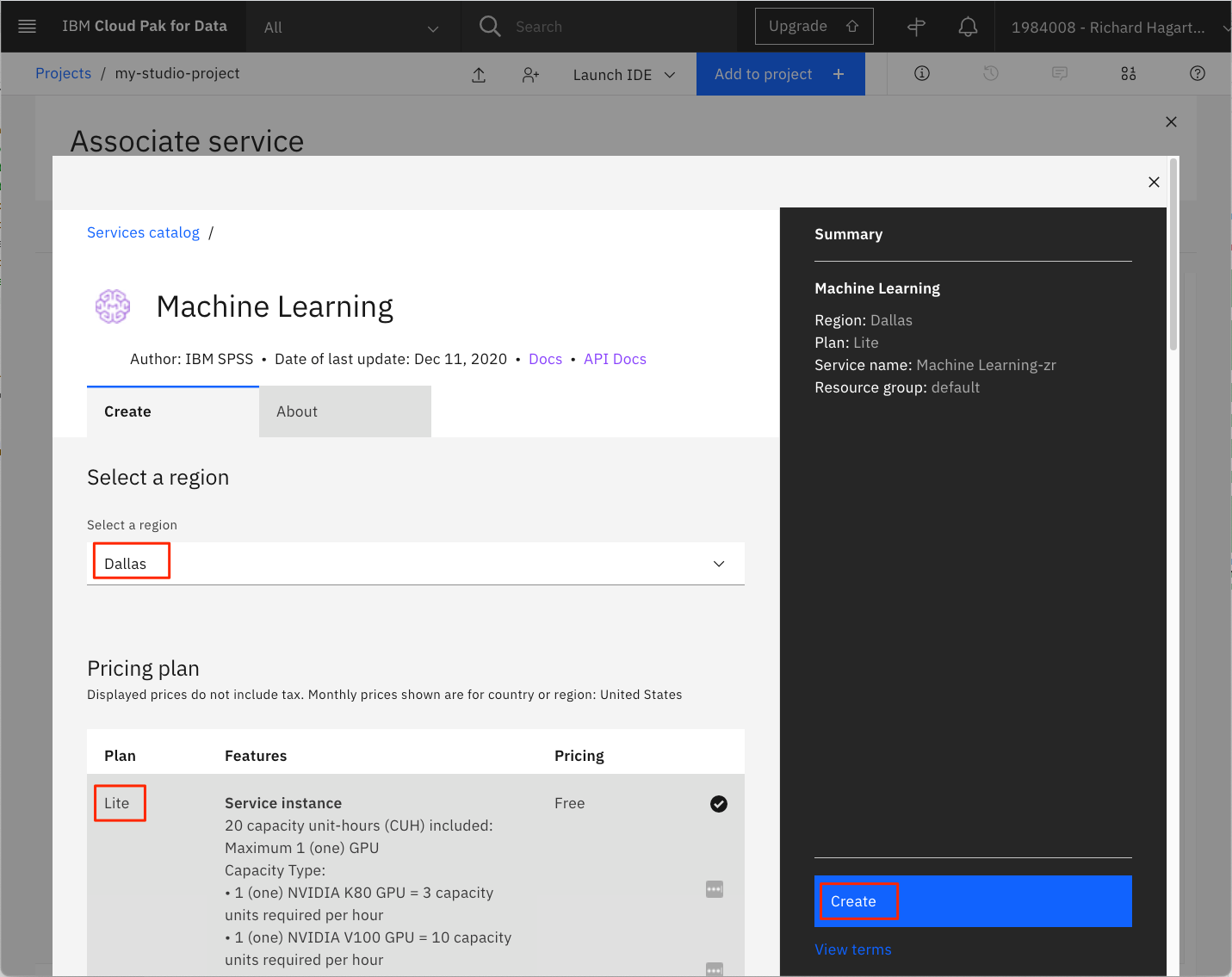Open the Docs link

[x=545, y=359]
